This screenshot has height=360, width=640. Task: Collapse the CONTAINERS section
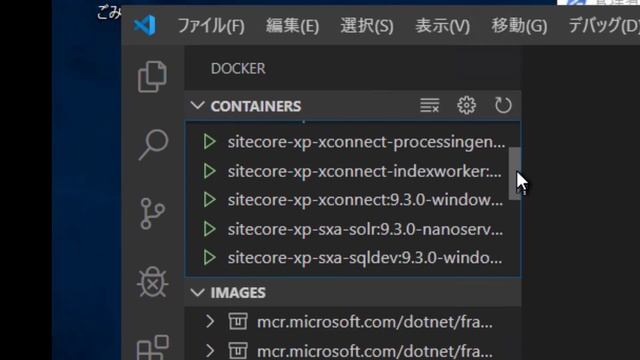pyautogui.click(x=198, y=106)
